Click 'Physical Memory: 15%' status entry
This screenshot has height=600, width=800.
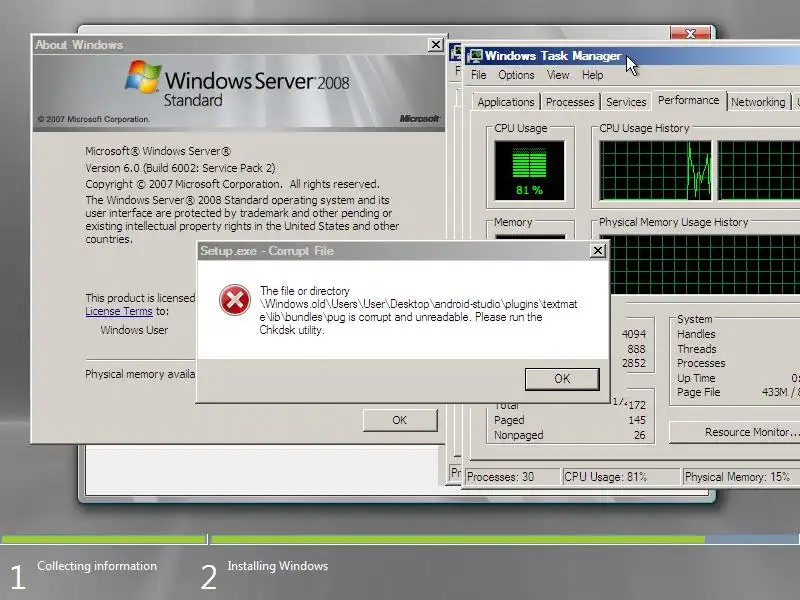741,477
